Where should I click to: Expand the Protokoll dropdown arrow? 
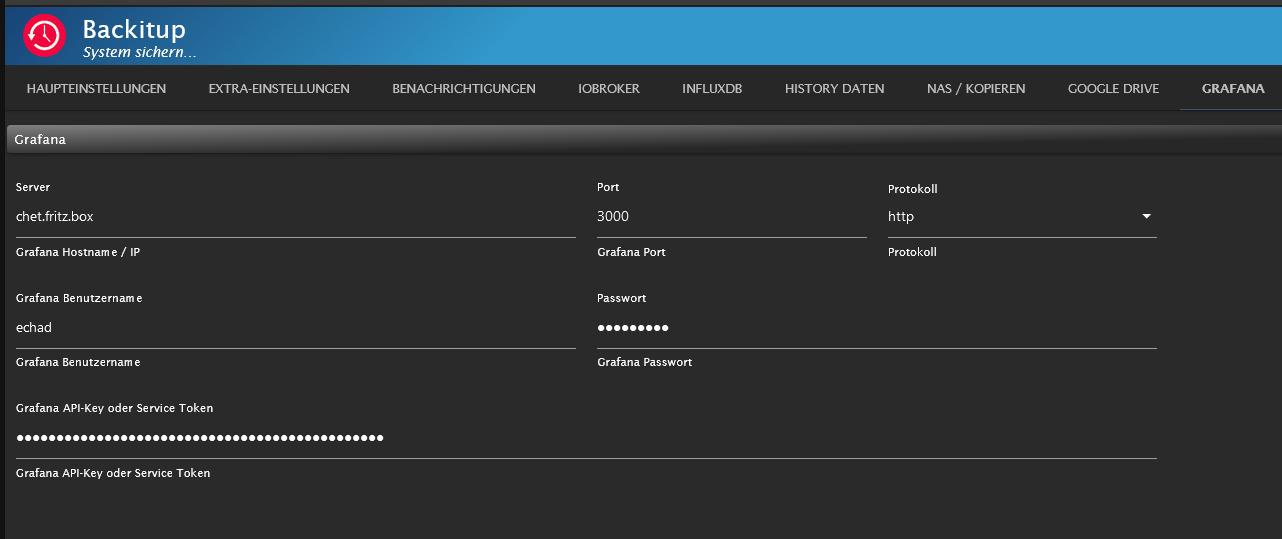[x=1146, y=216]
